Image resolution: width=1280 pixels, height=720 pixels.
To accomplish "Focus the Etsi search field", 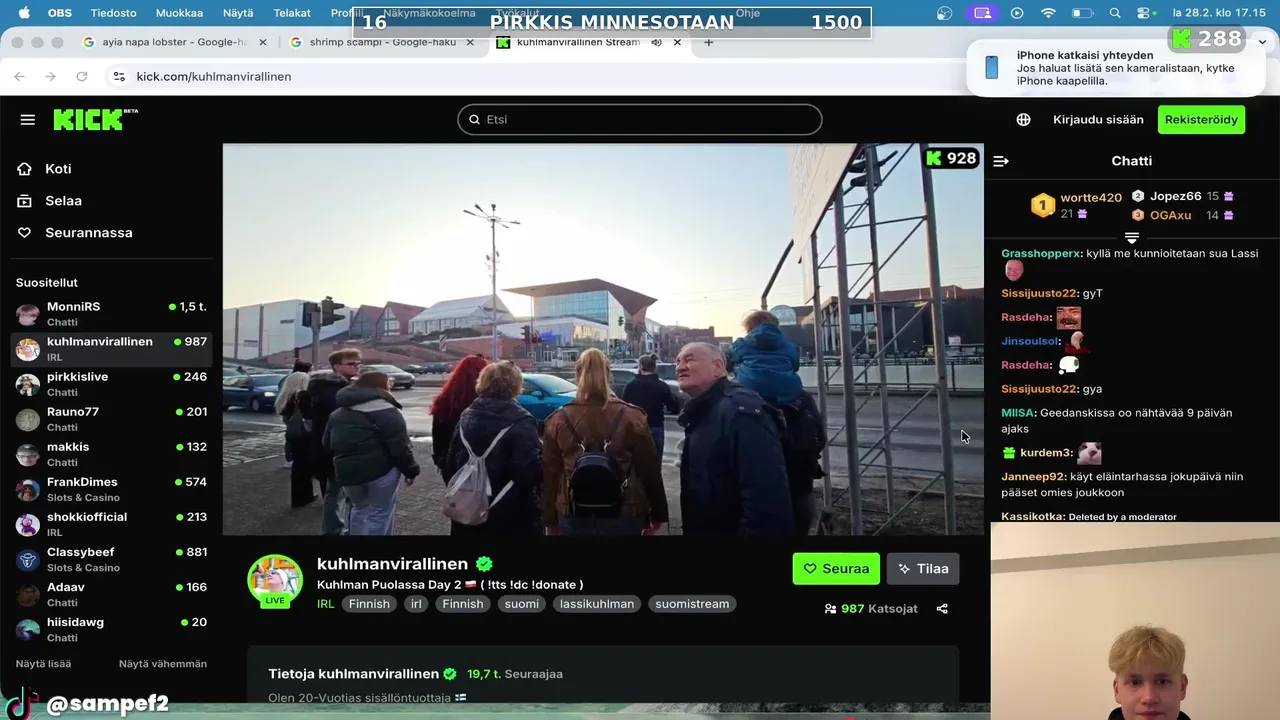I will (640, 119).
